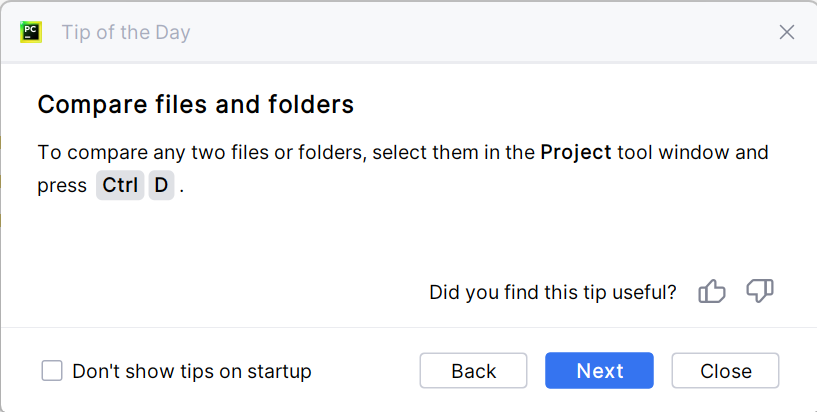Image resolution: width=817 pixels, height=412 pixels.
Task: Click the "Did you find this tip useful?" text
Action: (x=552, y=292)
